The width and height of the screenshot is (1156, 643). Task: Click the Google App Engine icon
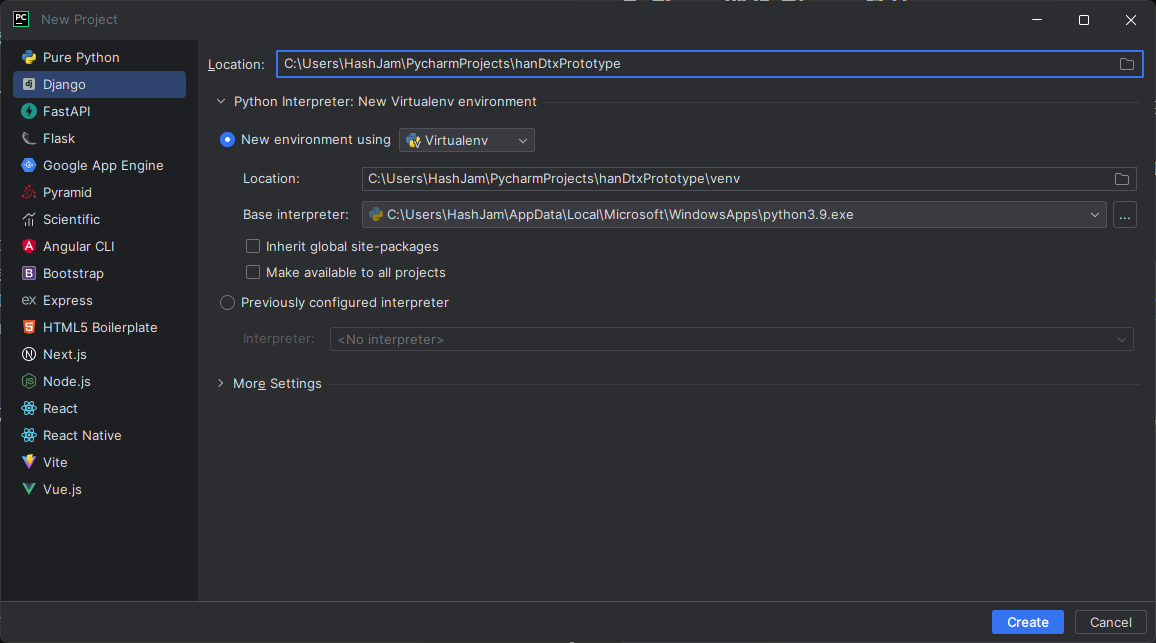[29, 165]
